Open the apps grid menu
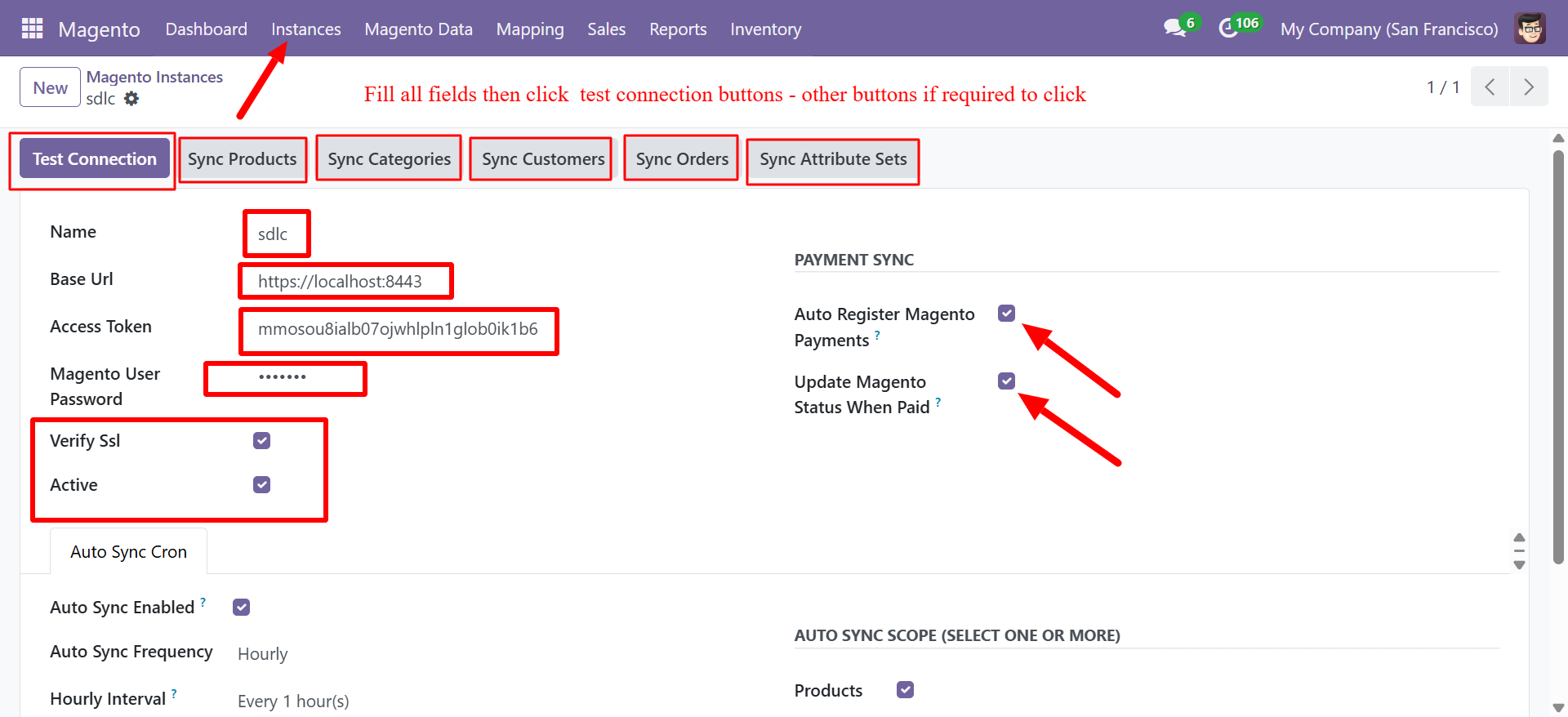Image resolution: width=1568 pixels, height=717 pixels. coord(31,28)
